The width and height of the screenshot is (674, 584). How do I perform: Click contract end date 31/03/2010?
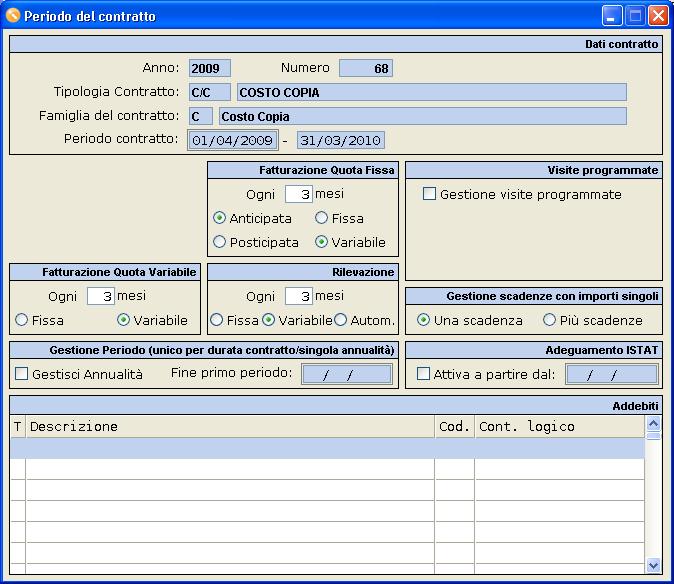(x=340, y=140)
